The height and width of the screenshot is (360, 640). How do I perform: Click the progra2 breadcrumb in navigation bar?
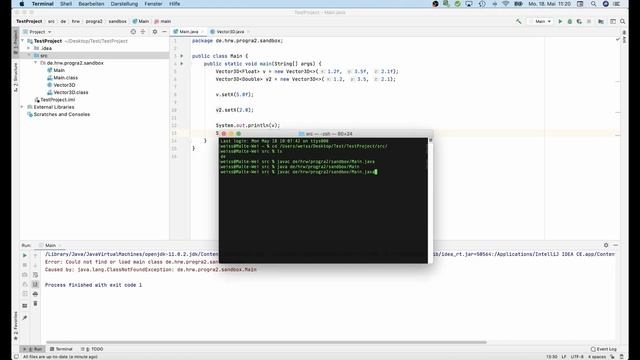(x=94, y=21)
